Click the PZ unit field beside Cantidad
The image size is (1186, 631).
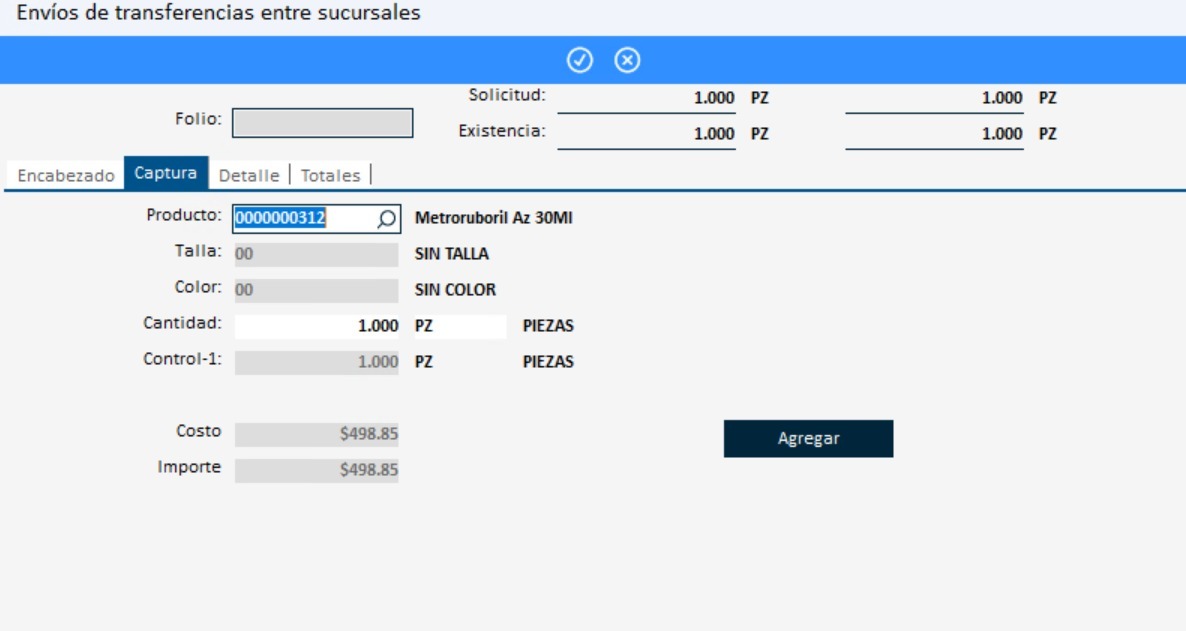tap(460, 326)
